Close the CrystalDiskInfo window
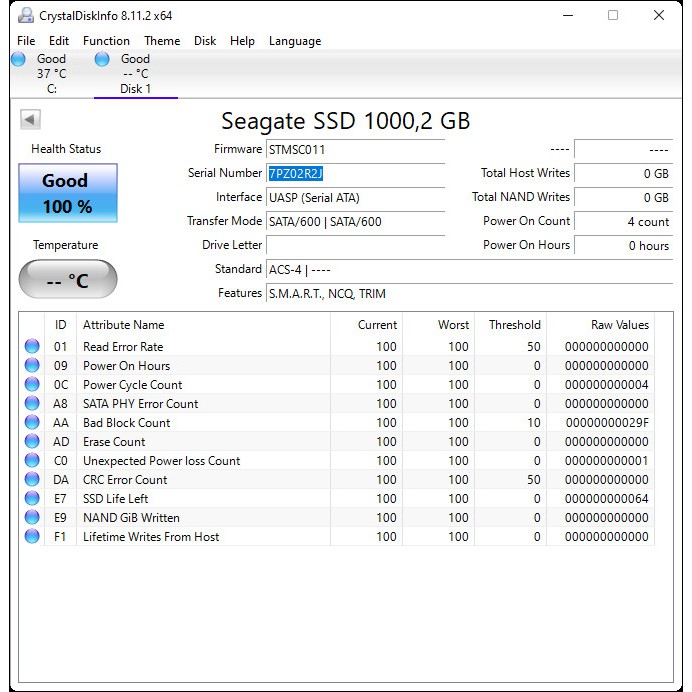The width and height of the screenshot is (692, 692). [659, 15]
